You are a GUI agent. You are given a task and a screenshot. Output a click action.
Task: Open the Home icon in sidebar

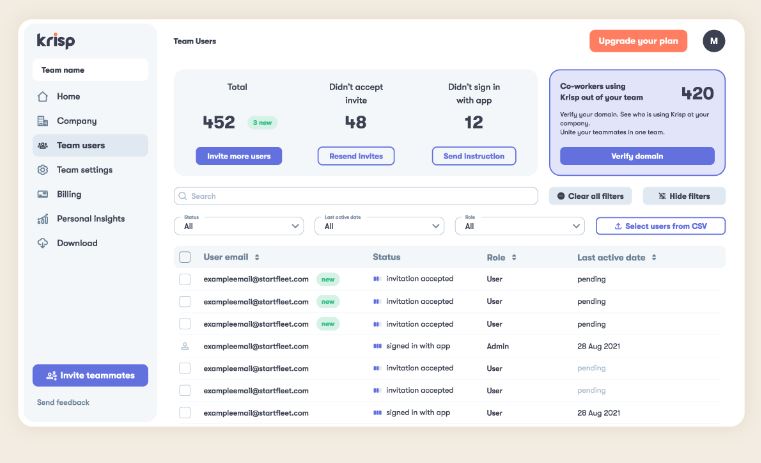click(43, 97)
